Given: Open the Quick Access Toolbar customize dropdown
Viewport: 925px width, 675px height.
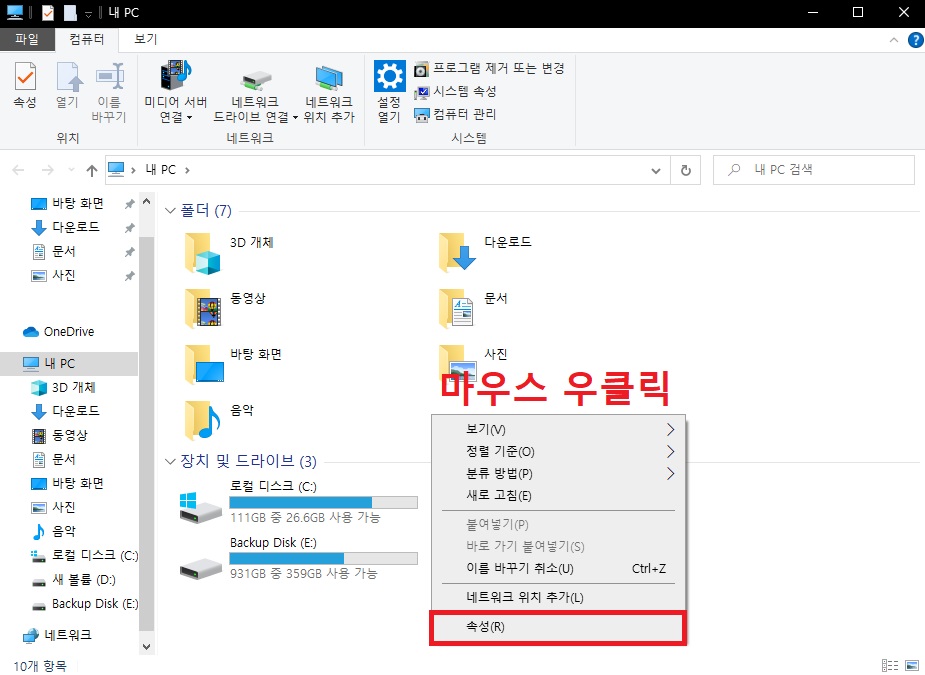Looking at the screenshot, I should [x=88, y=13].
